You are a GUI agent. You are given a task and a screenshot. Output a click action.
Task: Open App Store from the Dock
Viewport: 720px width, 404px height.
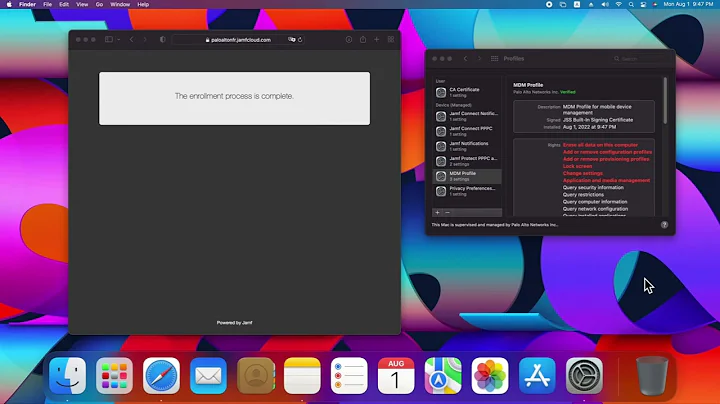pyautogui.click(x=537, y=376)
